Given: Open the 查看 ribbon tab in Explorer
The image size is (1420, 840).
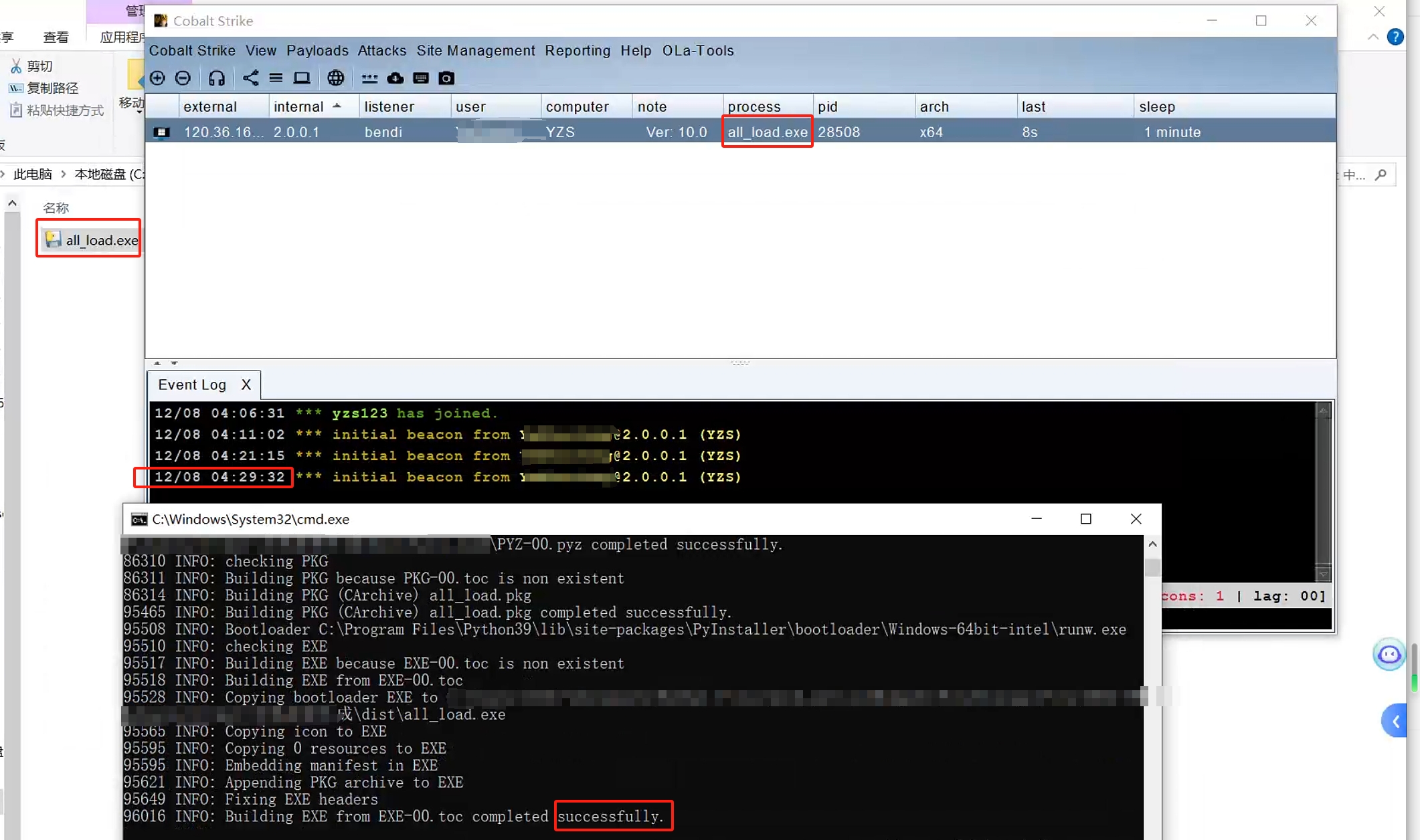Looking at the screenshot, I should click(x=56, y=37).
